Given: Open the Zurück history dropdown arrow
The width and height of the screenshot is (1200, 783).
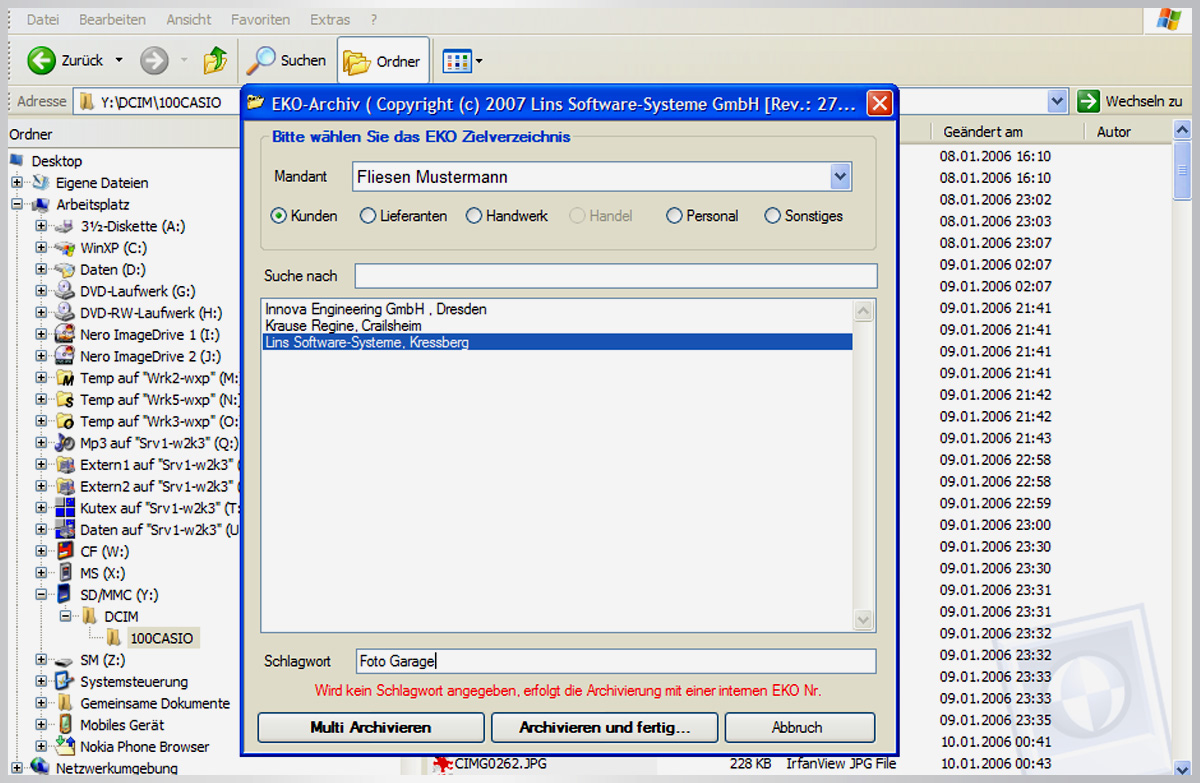Looking at the screenshot, I should 119,61.
